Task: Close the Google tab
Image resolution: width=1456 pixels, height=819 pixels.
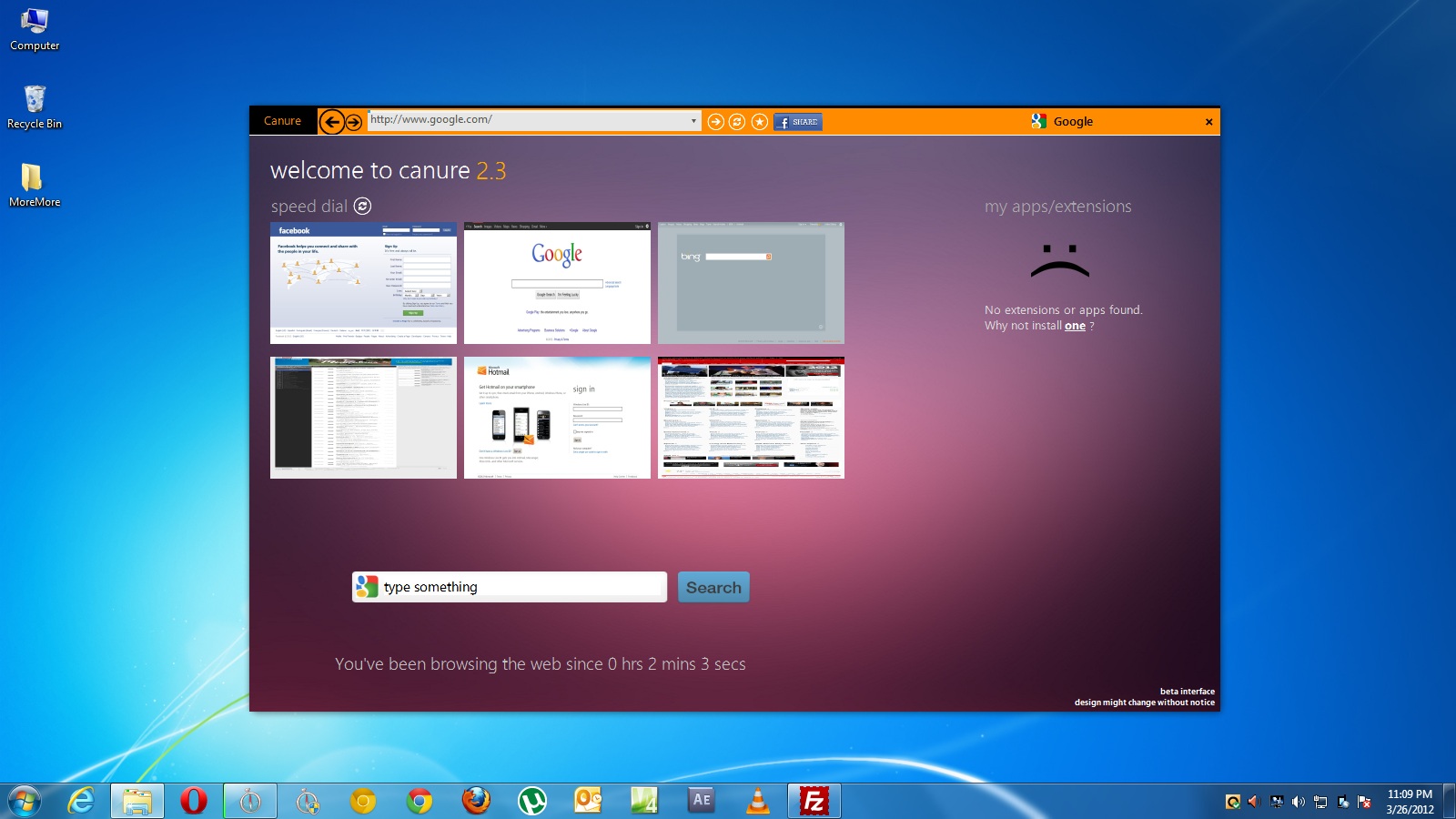Action: click(1208, 122)
